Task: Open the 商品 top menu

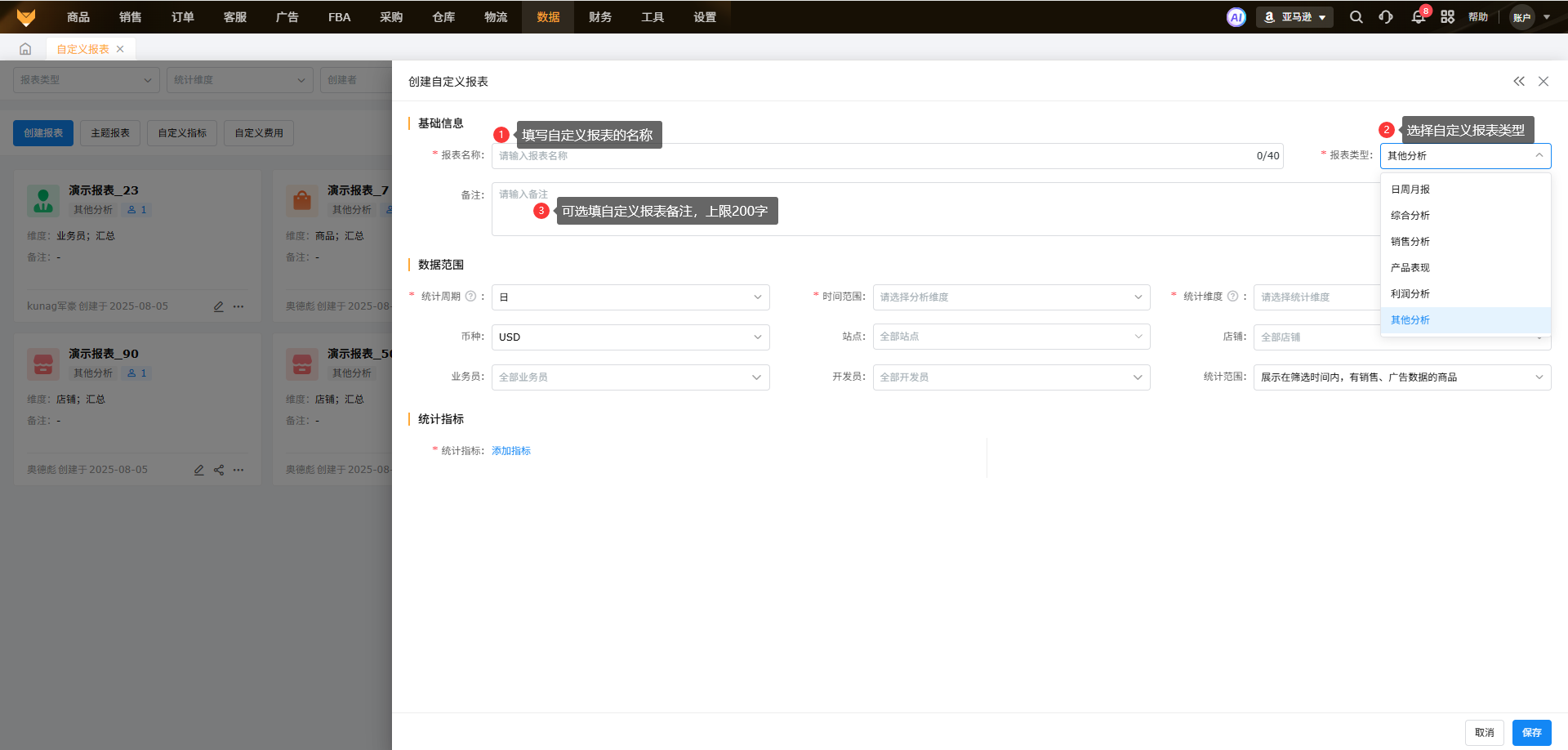Action: (78, 17)
